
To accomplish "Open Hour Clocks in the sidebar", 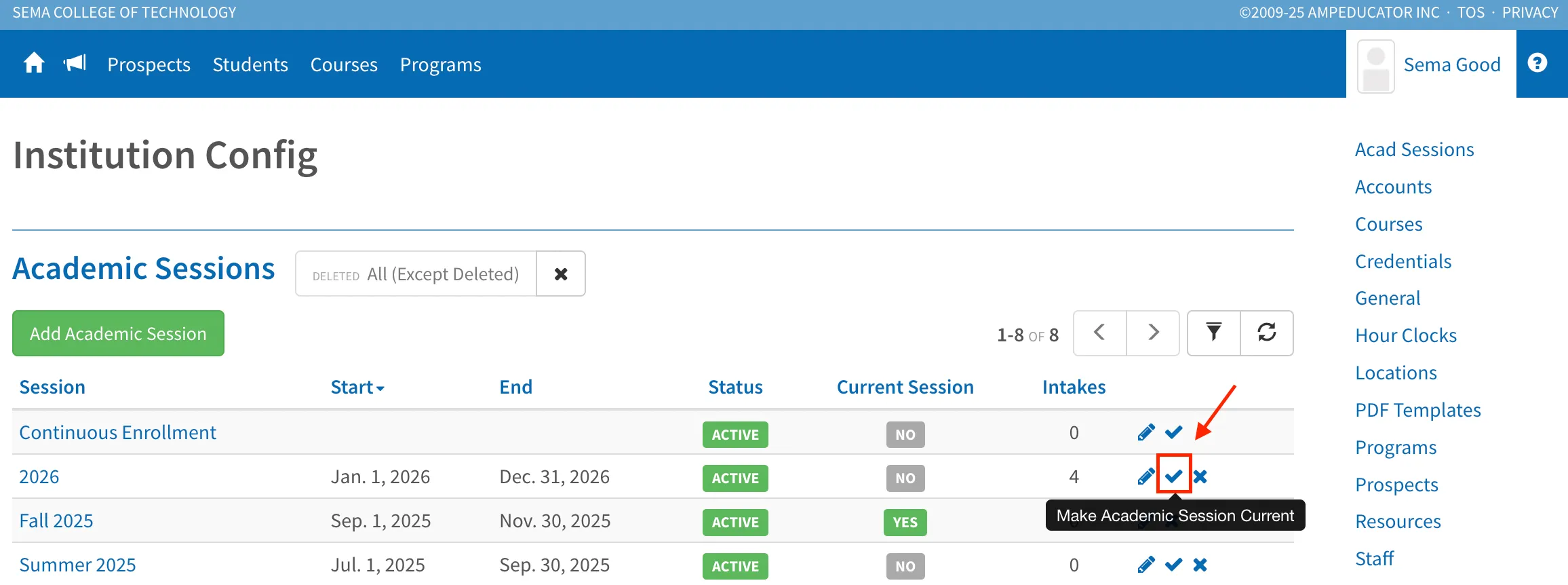I will click(1406, 335).
